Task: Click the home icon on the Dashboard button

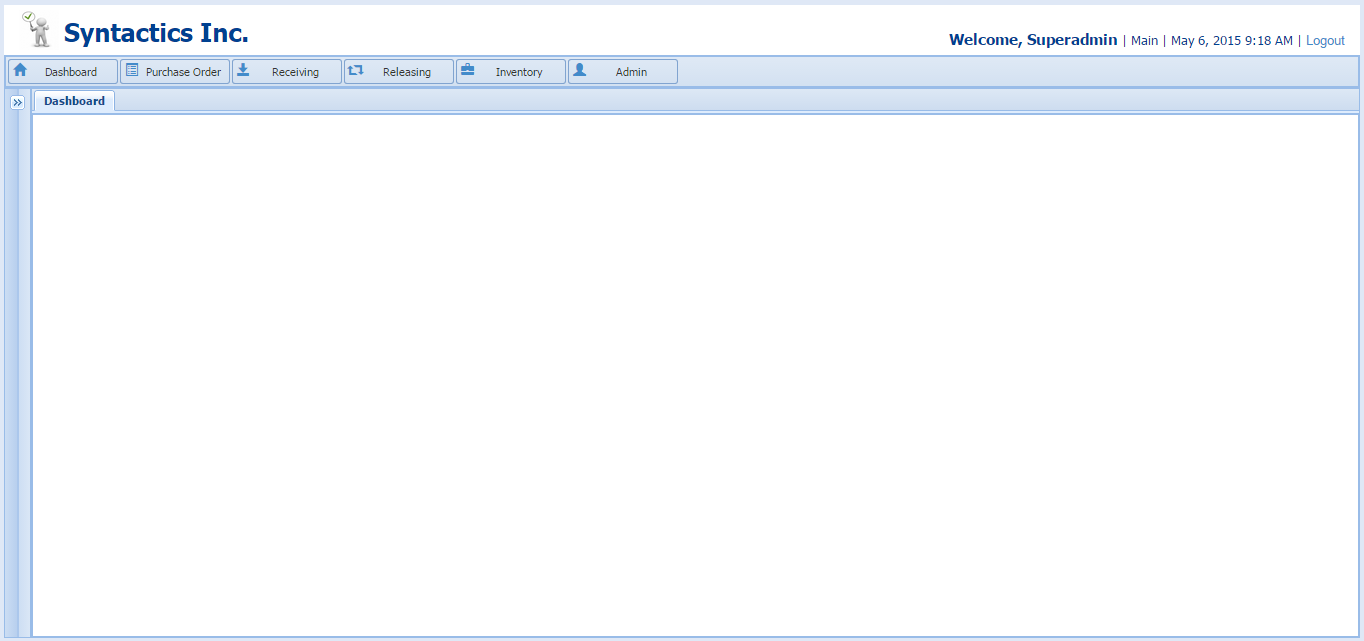Action: [20, 70]
